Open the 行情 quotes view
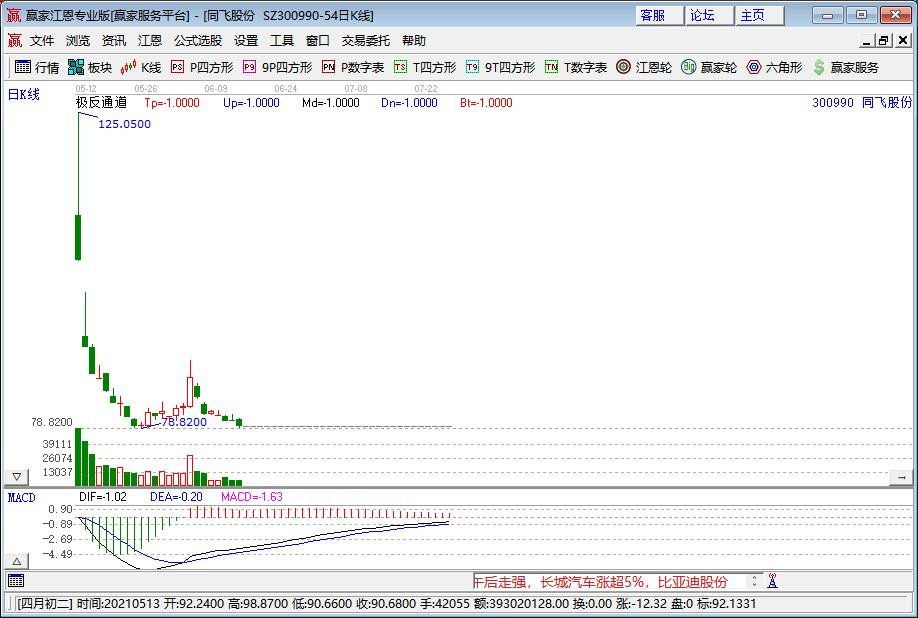Viewport: 918px width, 618px height. pos(37,67)
